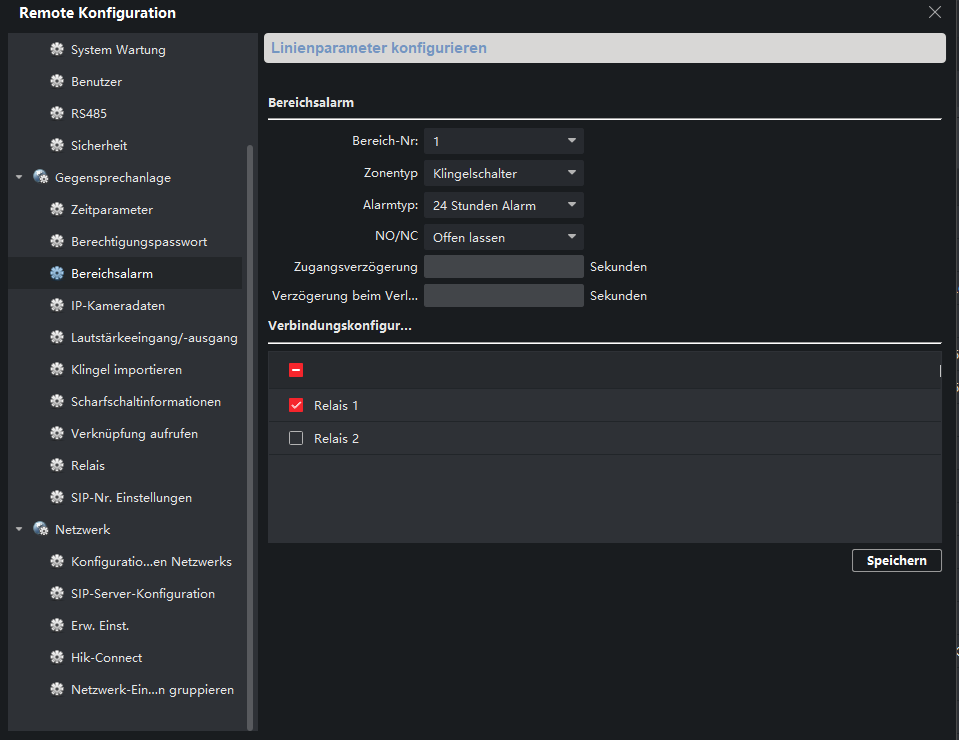Open SIP-Server-Konfiguration page
The width and height of the screenshot is (960, 740).
click(143, 594)
